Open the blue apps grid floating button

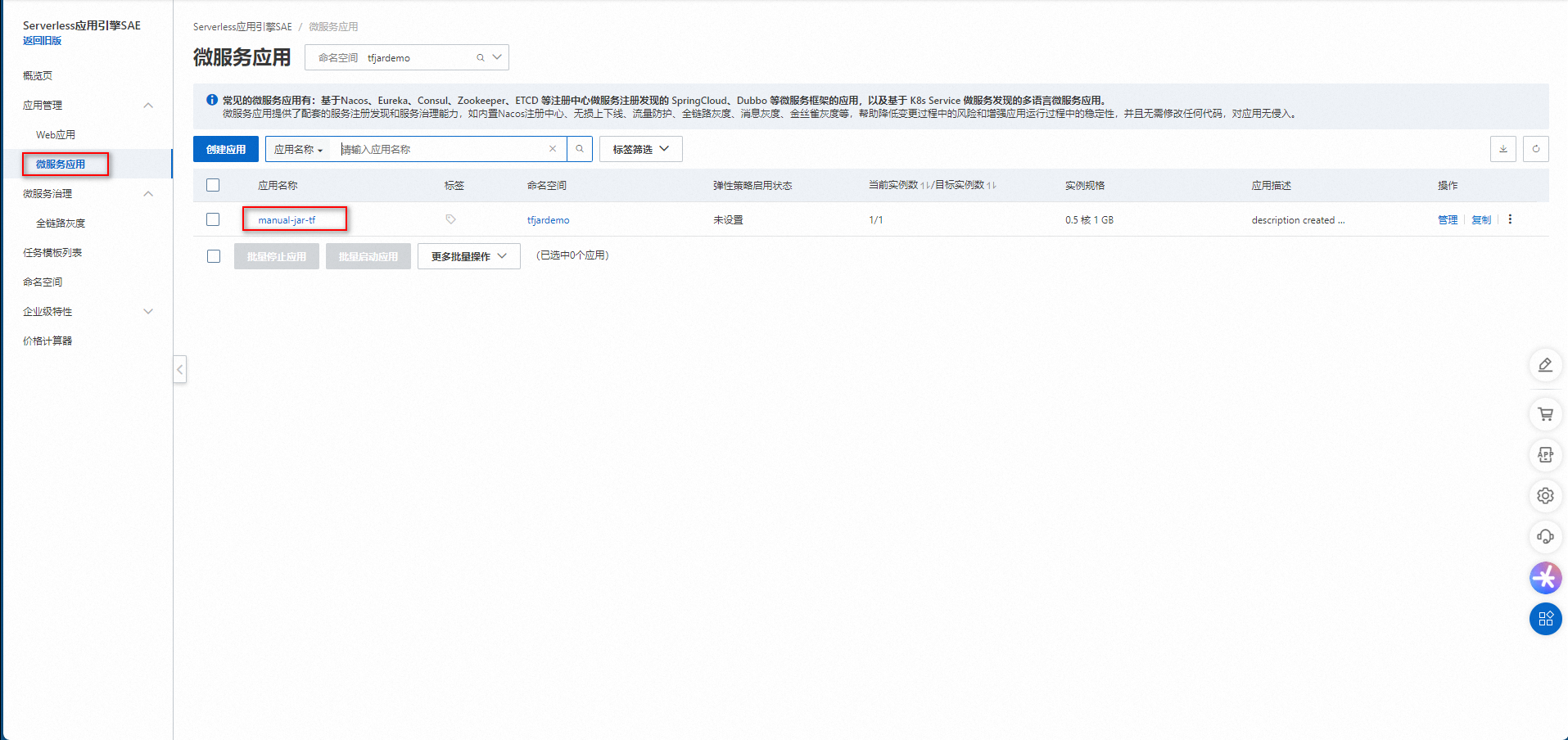point(1545,619)
